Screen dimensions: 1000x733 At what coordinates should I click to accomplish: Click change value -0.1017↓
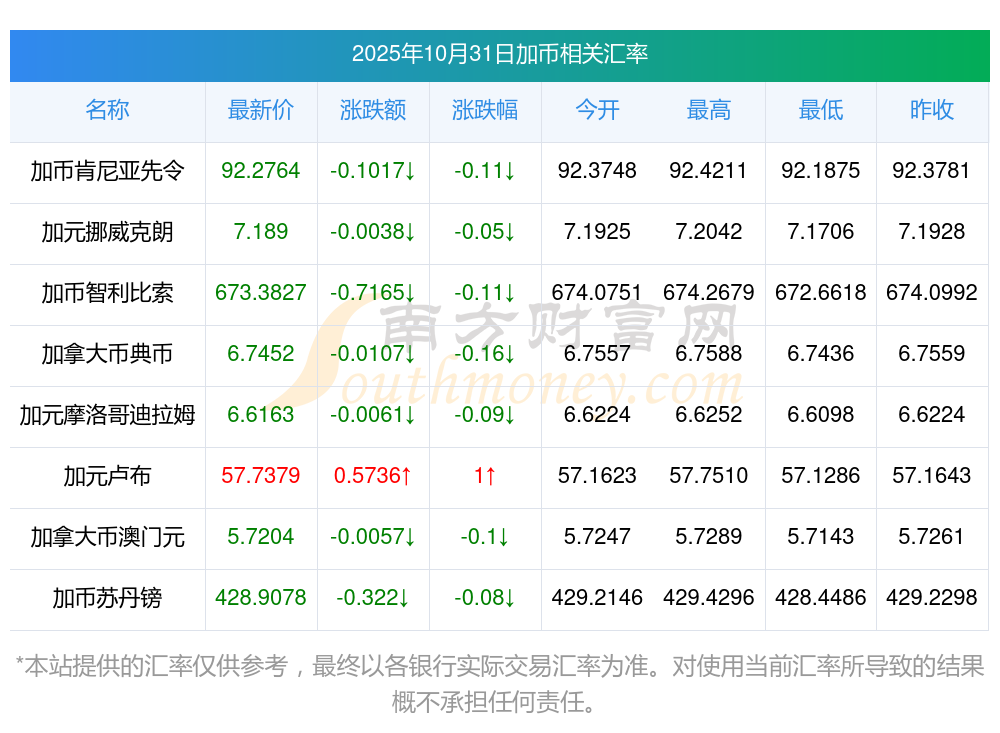tap(372, 170)
